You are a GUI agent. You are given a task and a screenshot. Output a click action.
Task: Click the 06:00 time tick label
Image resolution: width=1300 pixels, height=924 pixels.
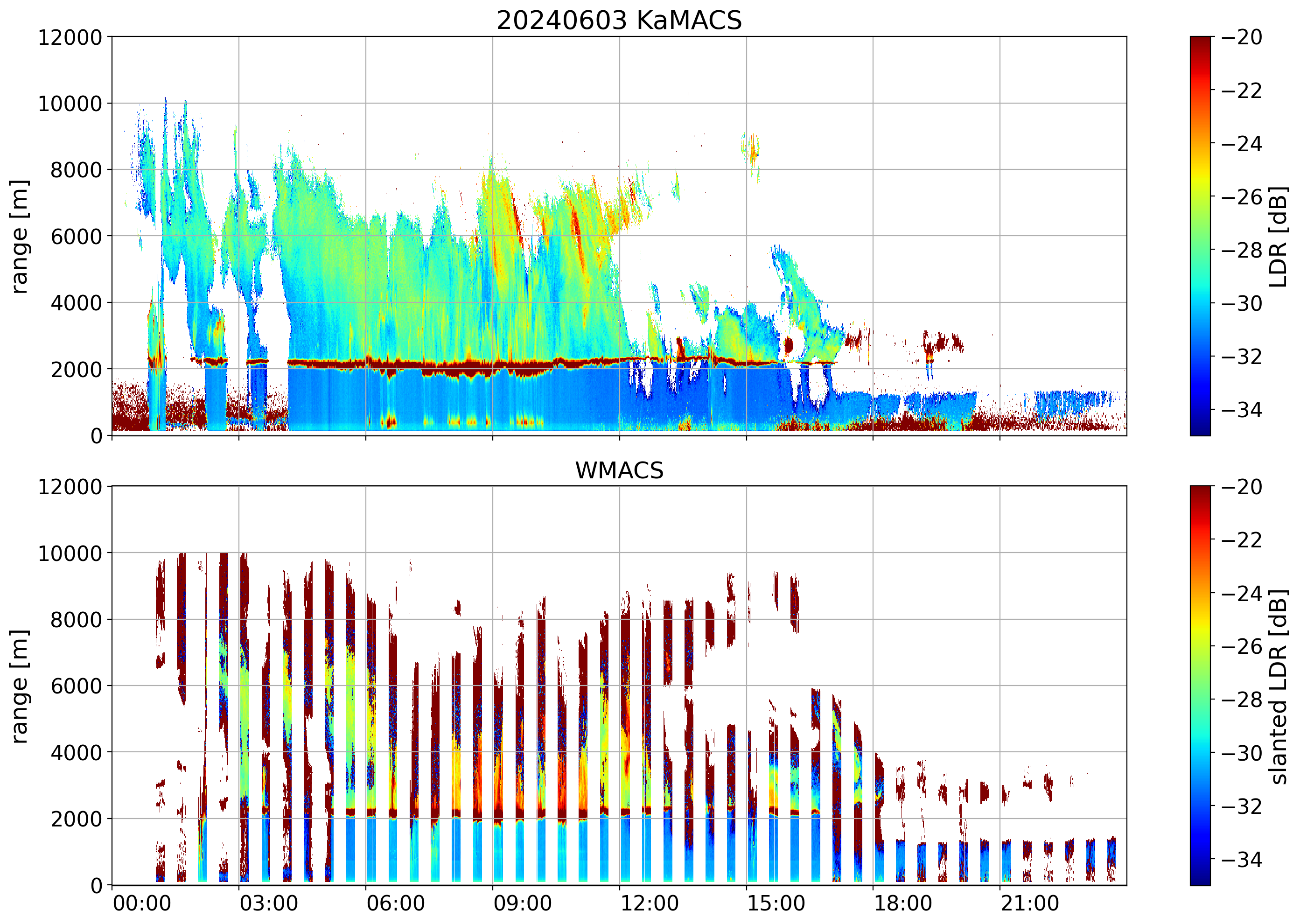tap(395, 903)
